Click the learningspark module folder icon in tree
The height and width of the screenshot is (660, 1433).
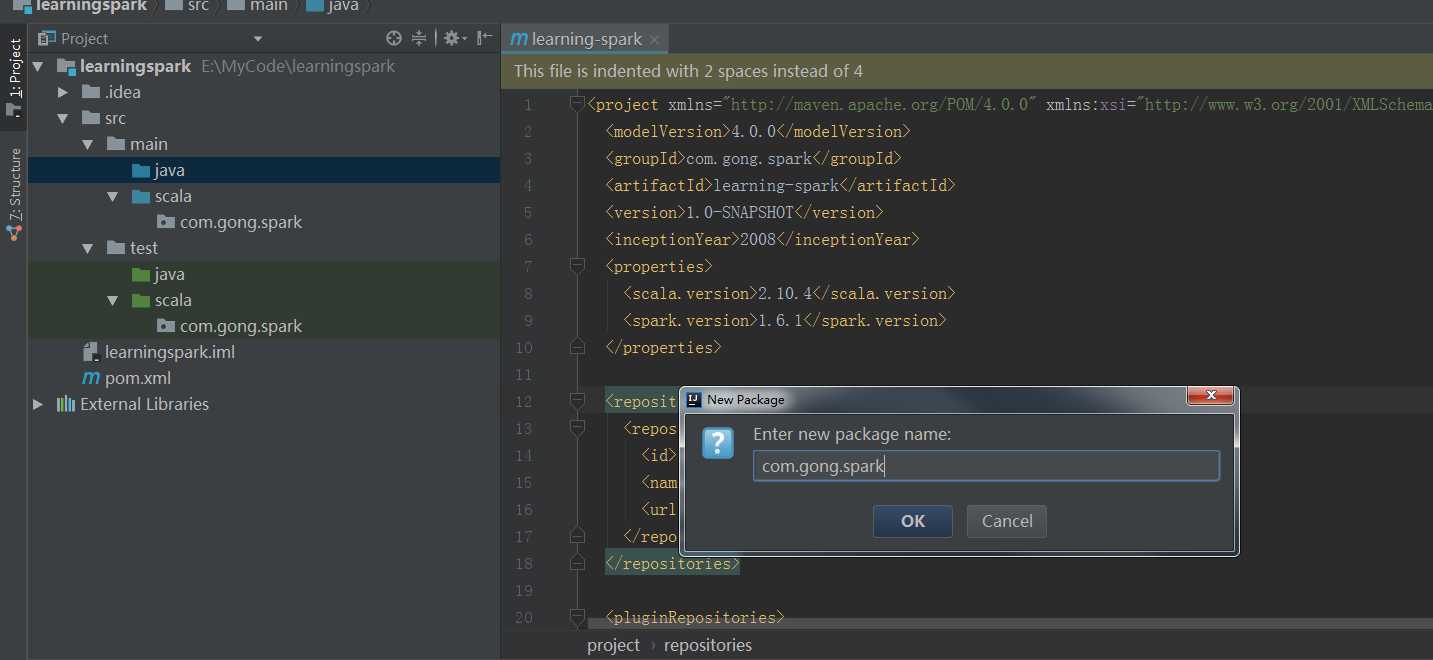[x=66, y=67]
